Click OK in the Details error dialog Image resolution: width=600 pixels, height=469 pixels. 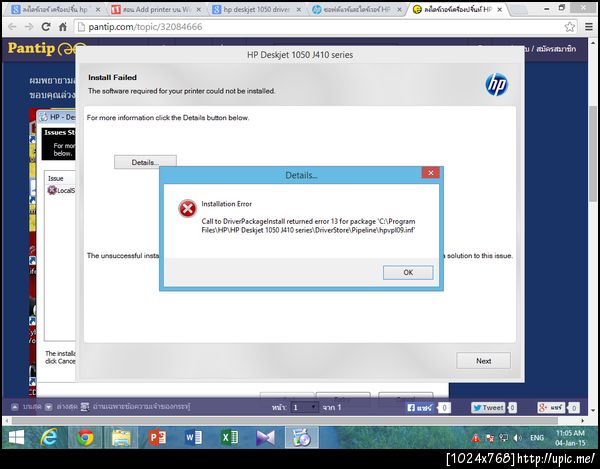408,272
